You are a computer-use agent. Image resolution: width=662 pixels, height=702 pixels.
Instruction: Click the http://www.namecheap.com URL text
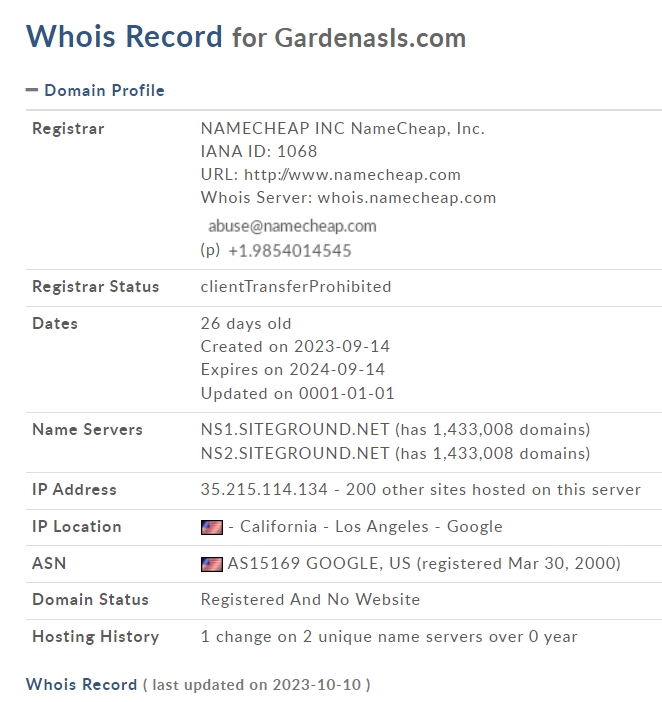352,175
